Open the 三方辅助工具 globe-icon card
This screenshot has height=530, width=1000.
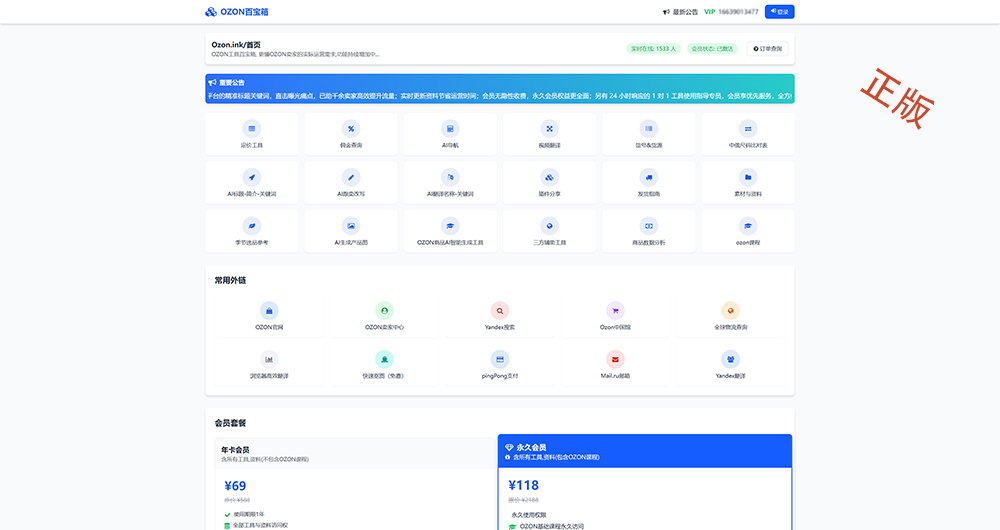[549, 232]
